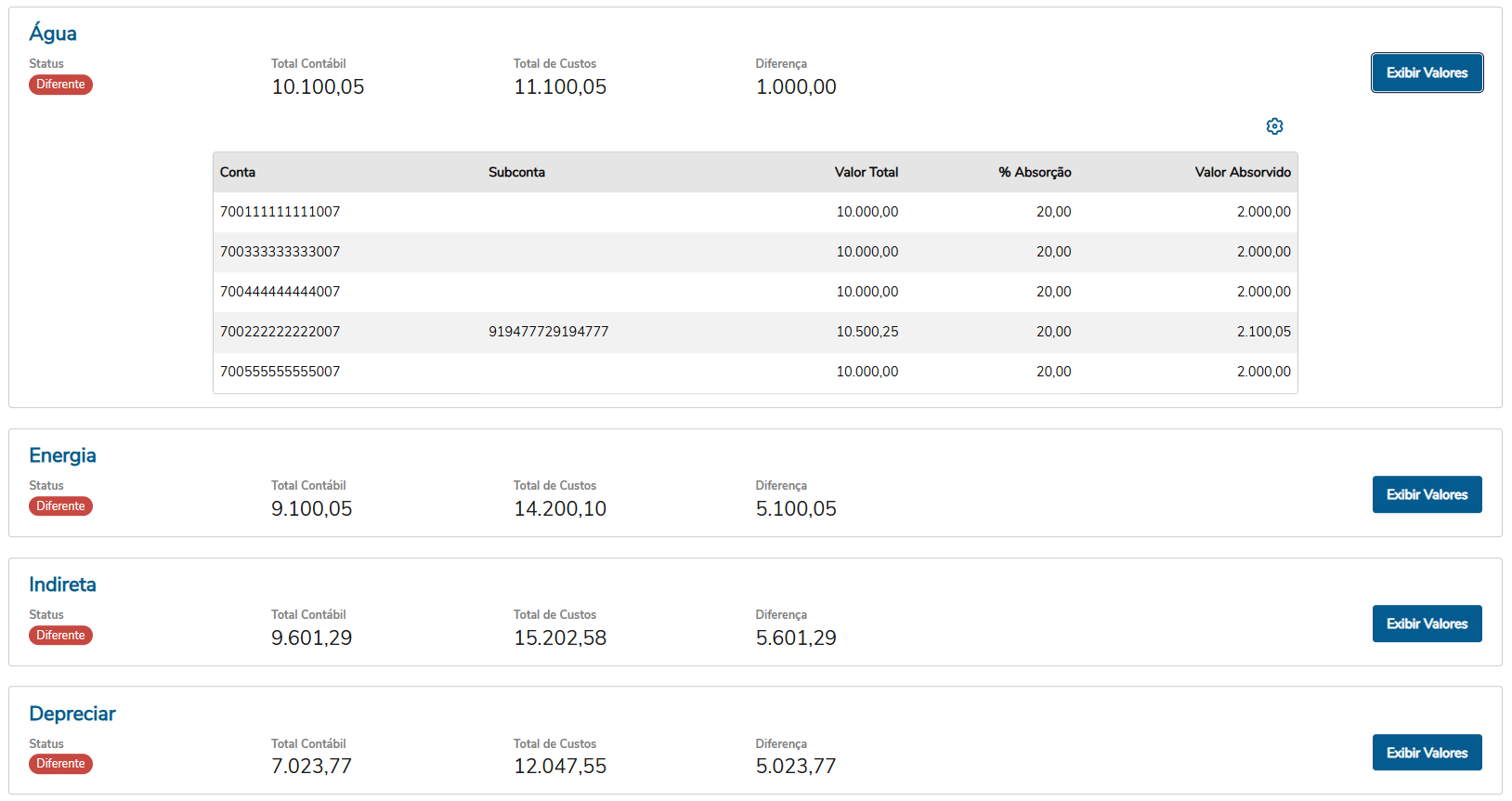Click the Diferente badge in Energia
Image resolution: width=1512 pixels, height=801 pixels.
[x=60, y=506]
